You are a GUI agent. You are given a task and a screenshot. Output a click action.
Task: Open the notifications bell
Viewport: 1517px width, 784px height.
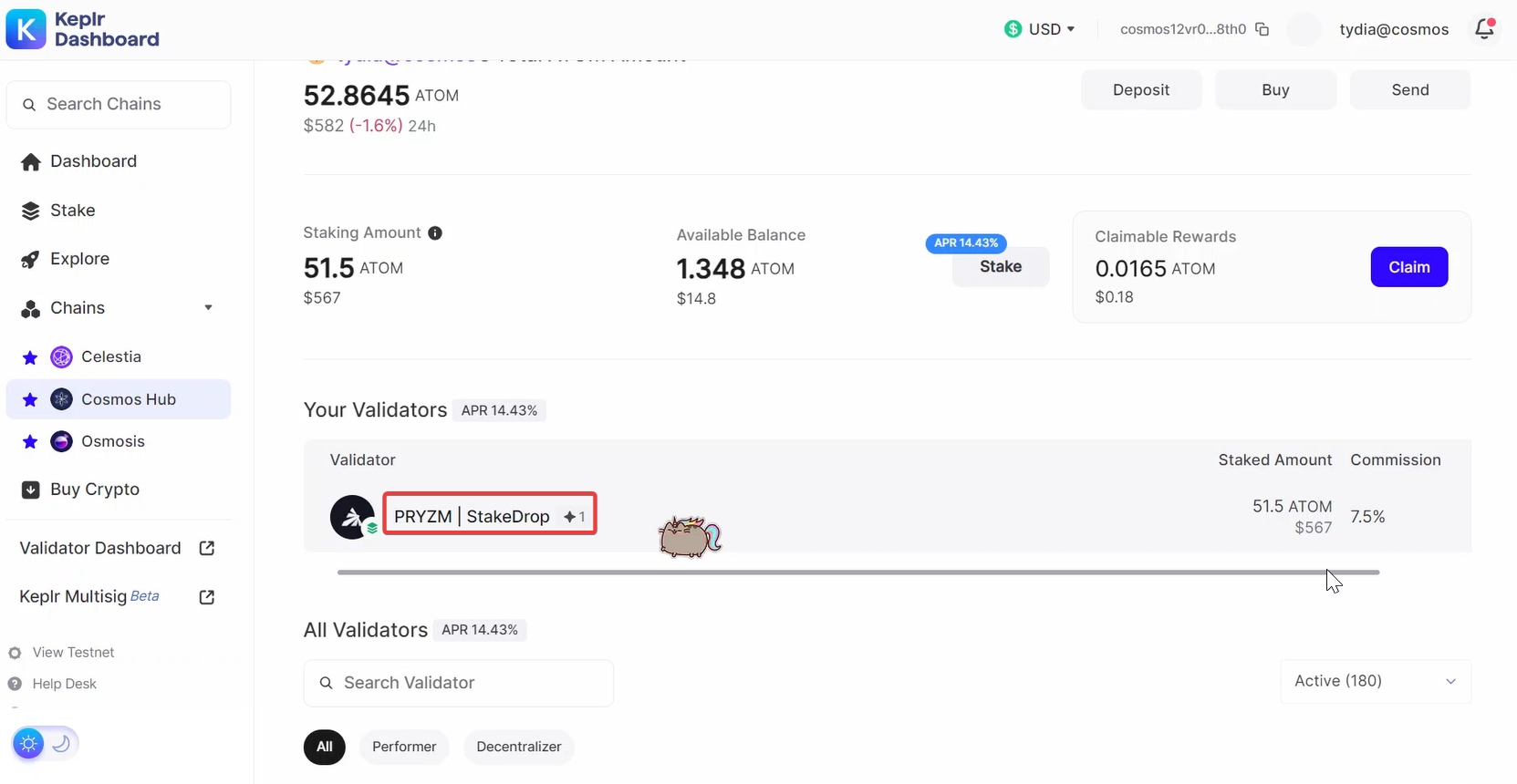pos(1484,29)
